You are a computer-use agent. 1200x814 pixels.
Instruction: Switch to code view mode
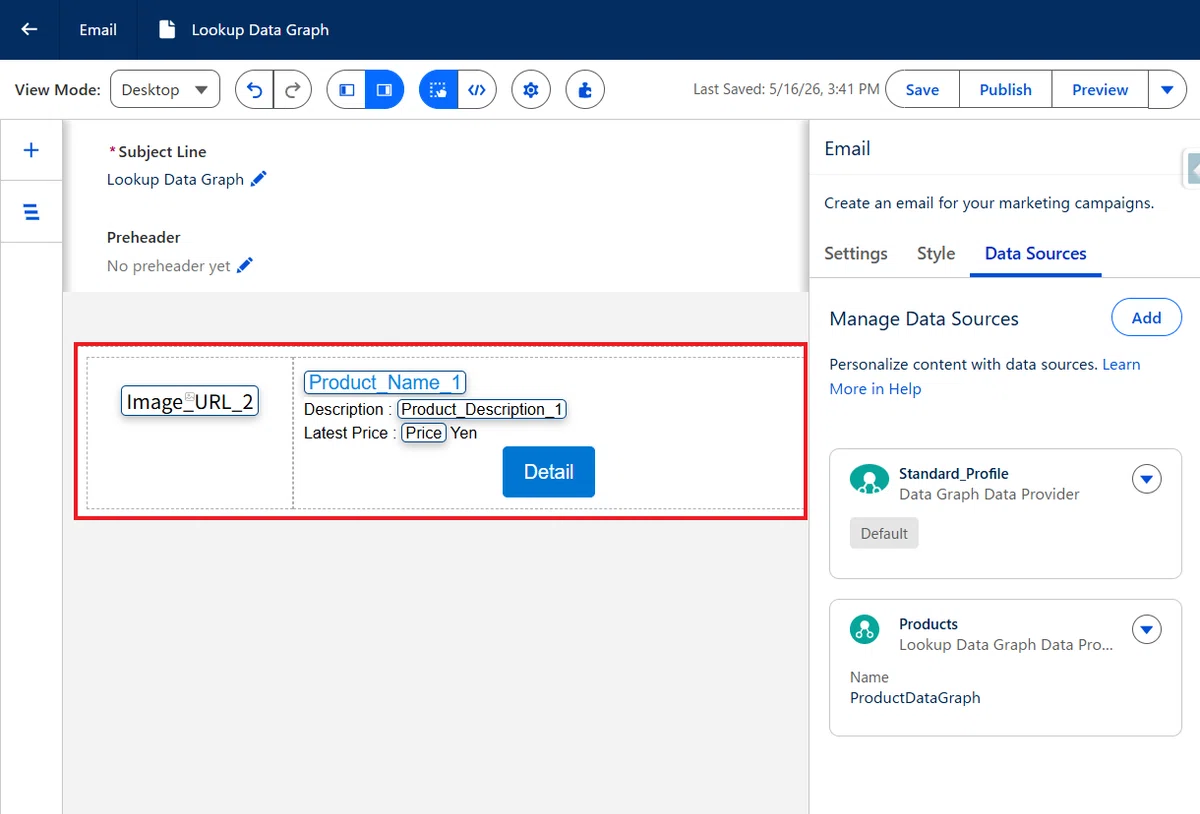[x=477, y=89]
